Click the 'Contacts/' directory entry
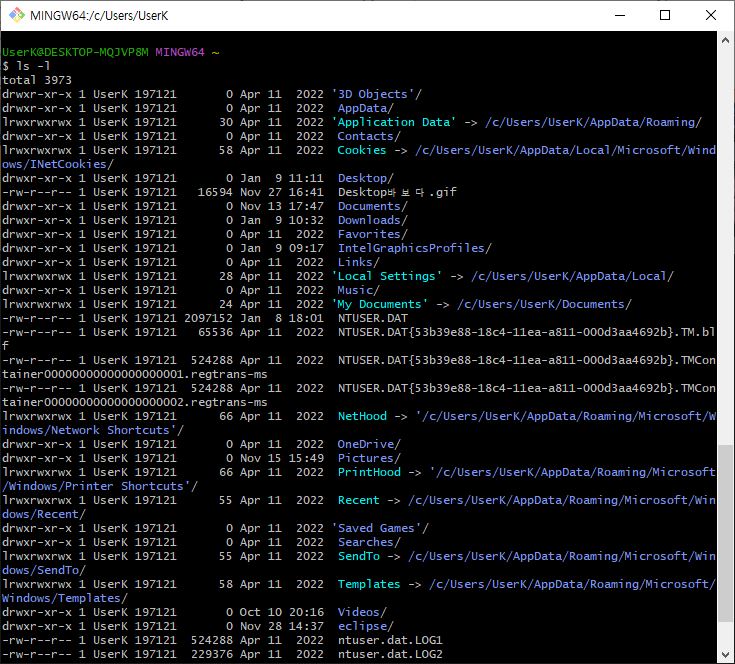Image resolution: width=735 pixels, height=664 pixels. pos(369,136)
